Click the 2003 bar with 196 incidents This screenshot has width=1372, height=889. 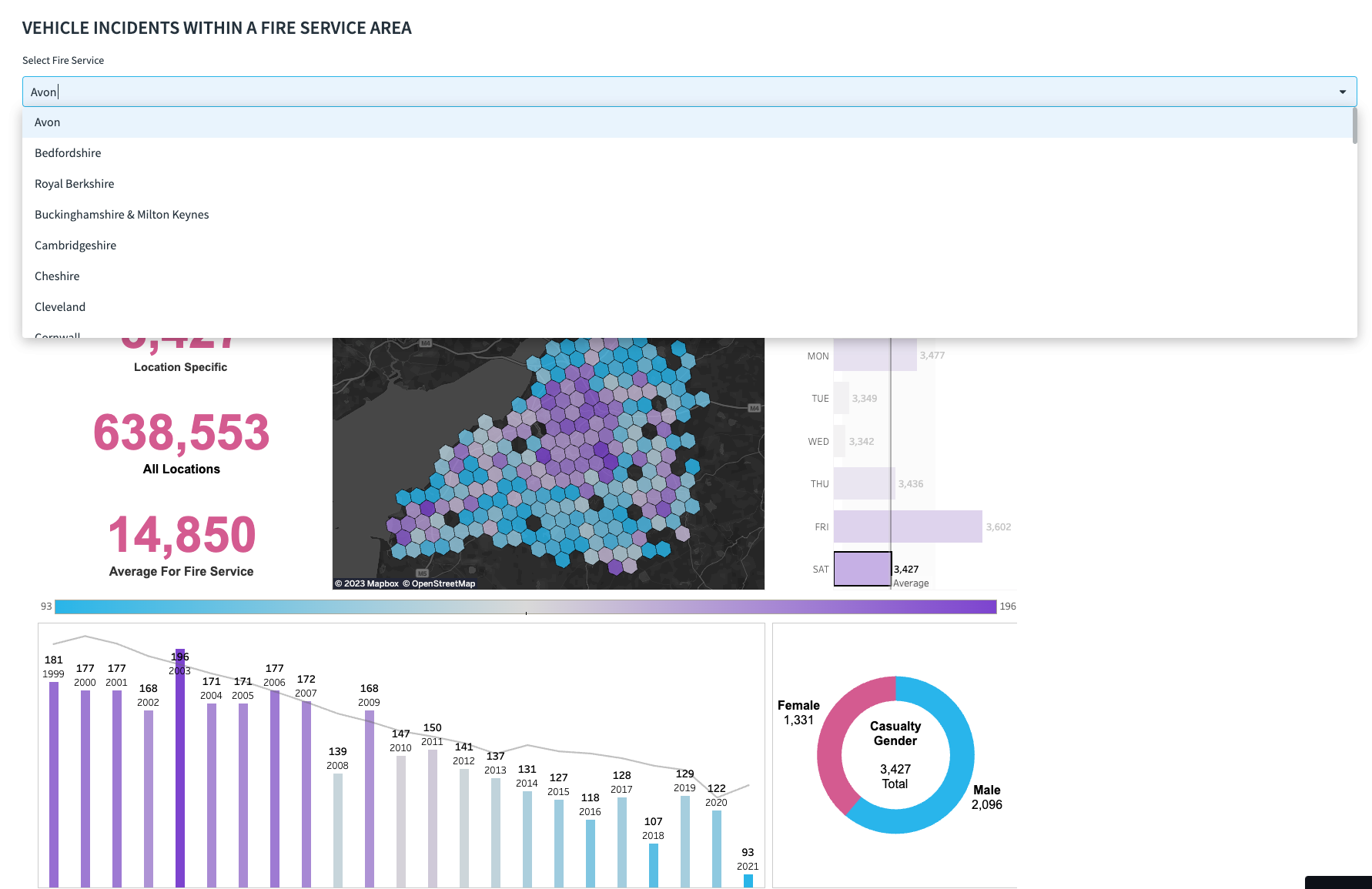point(180,770)
